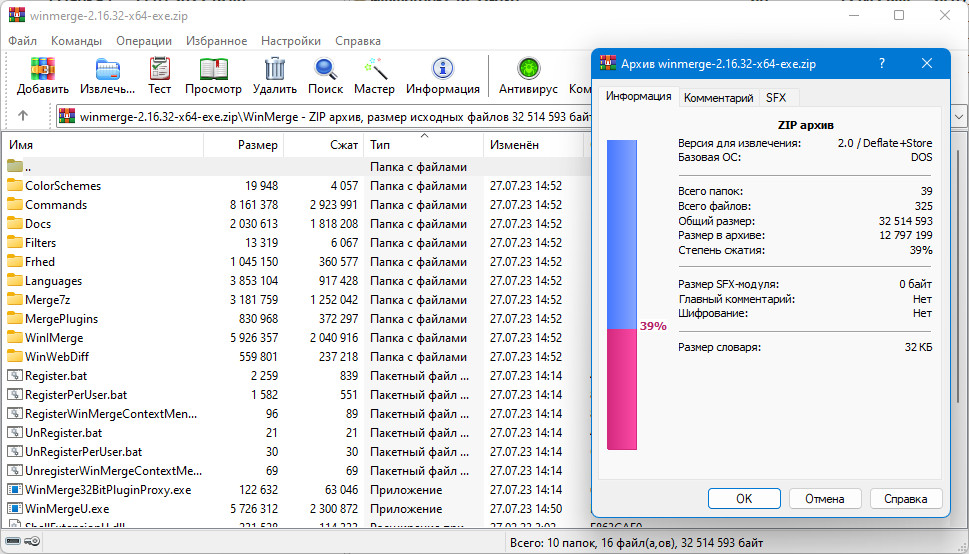Click the Frhed folder icon
This screenshot has height=554, width=969.
tap(15, 262)
